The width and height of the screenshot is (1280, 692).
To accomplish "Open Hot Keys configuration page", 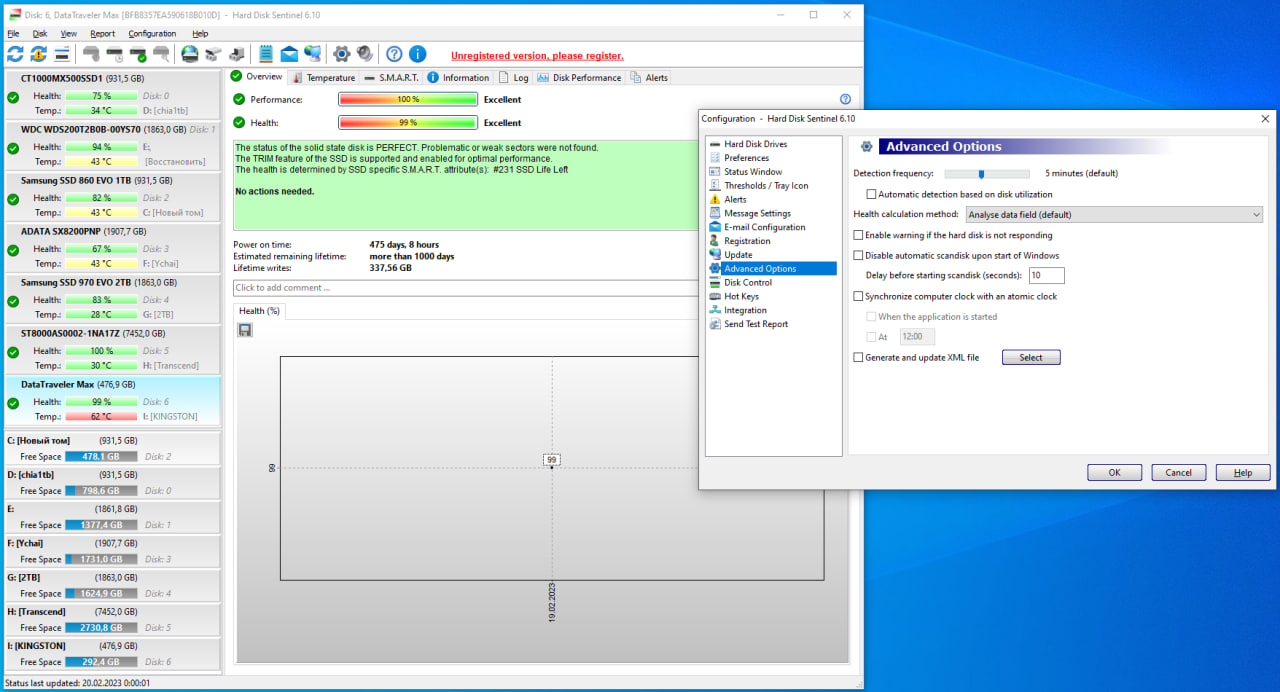I will coord(741,296).
